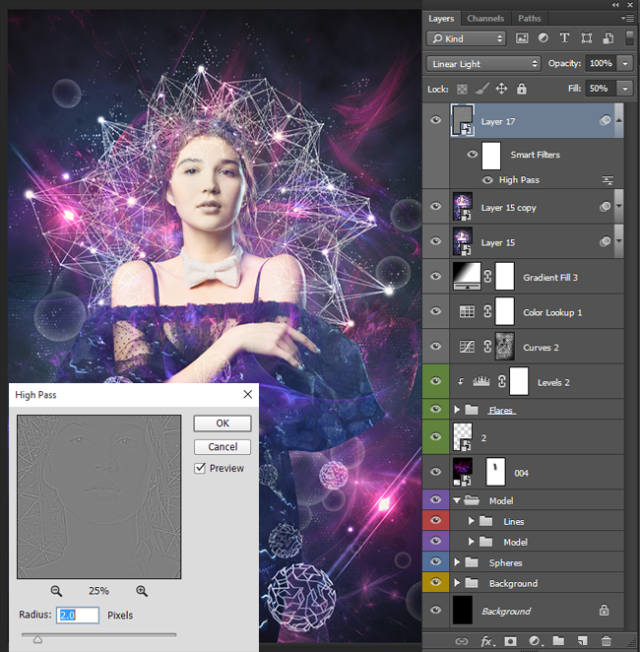Expand the Flares layer group
Viewport: 640px width, 652px height.
(458, 410)
